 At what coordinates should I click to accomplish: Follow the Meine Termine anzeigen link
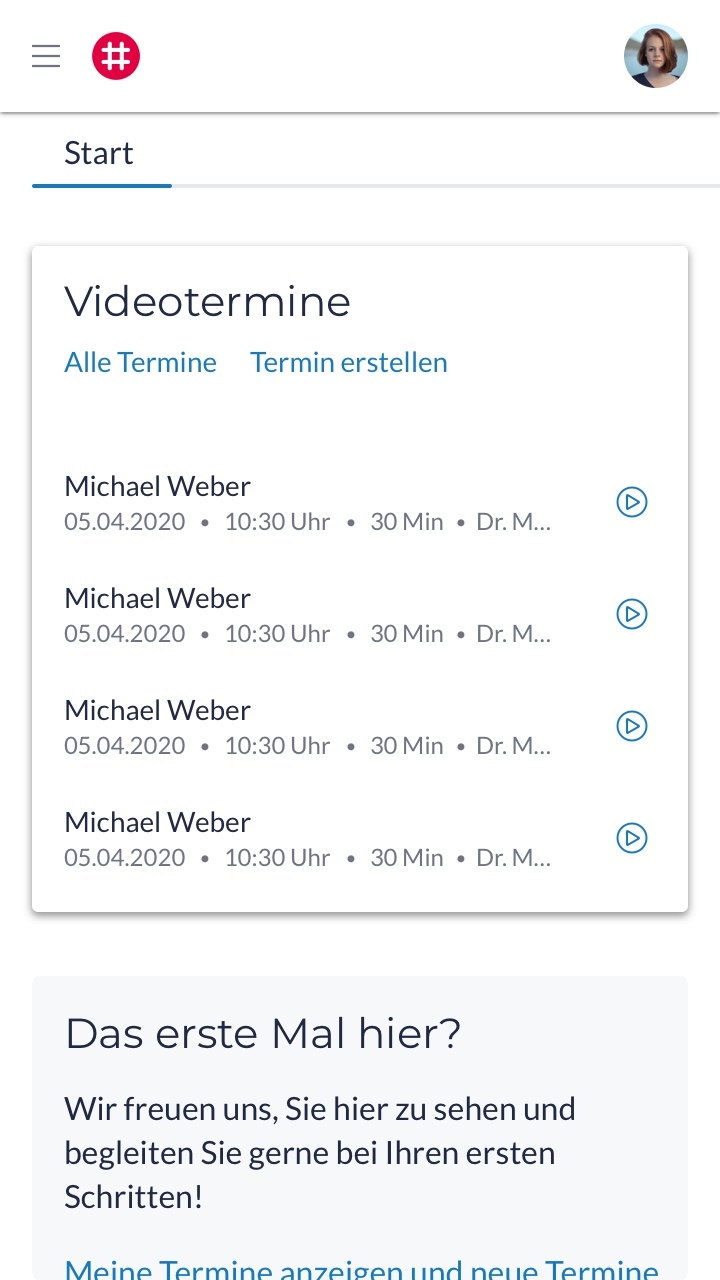[x=362, y=1268]
